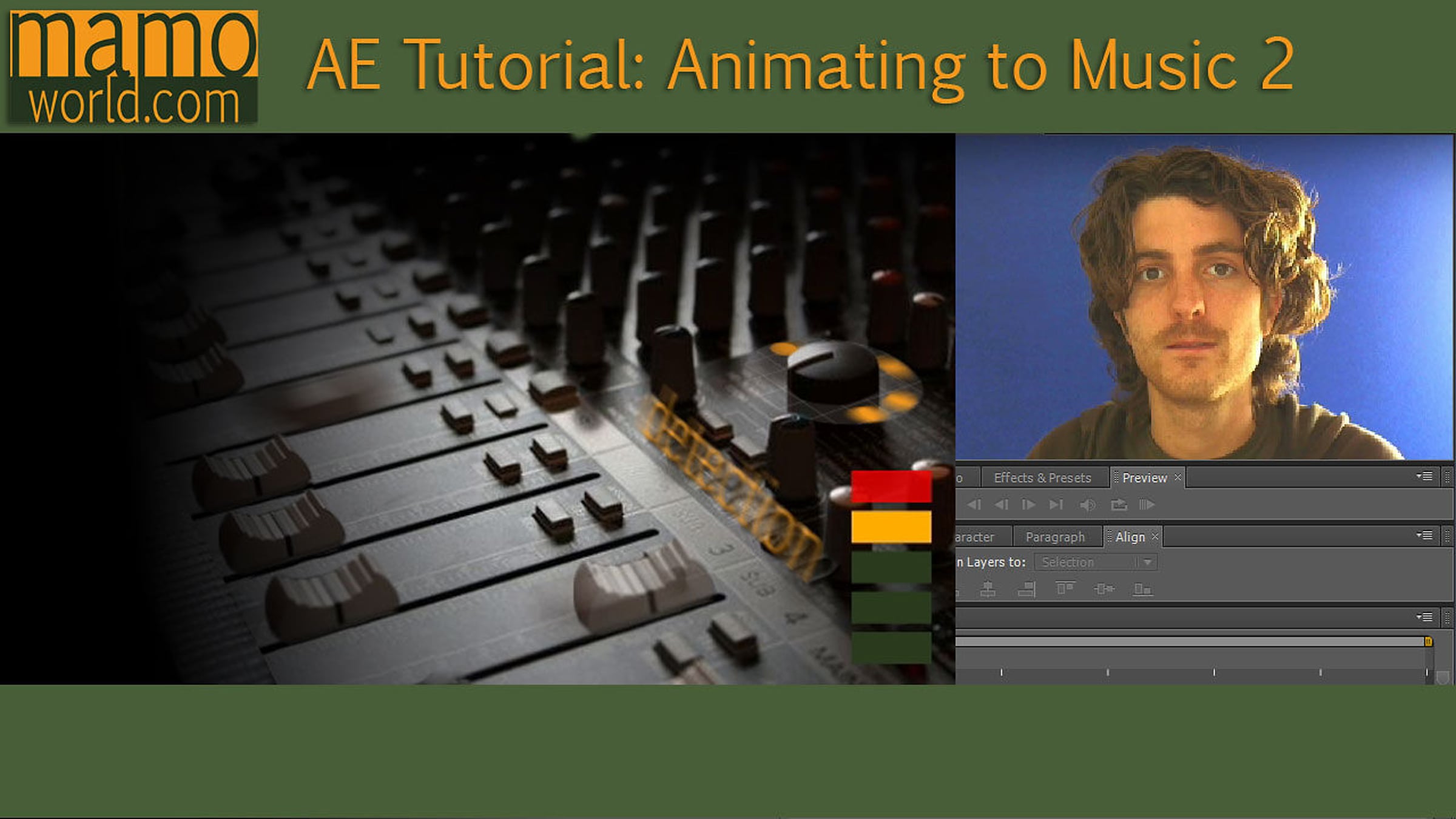
Task: Switch to the Effects & Presets tab
Action: 1042,478
